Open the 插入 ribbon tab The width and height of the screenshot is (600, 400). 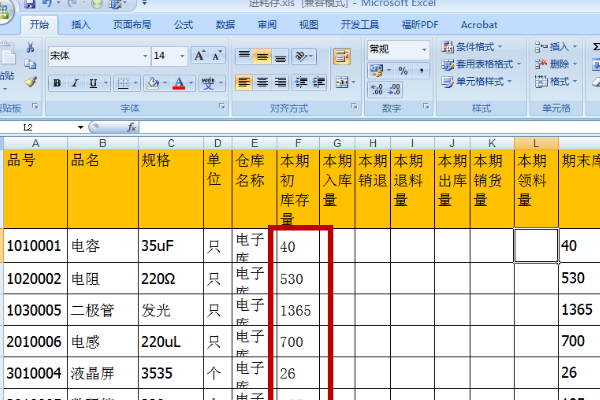pos(81,25)
